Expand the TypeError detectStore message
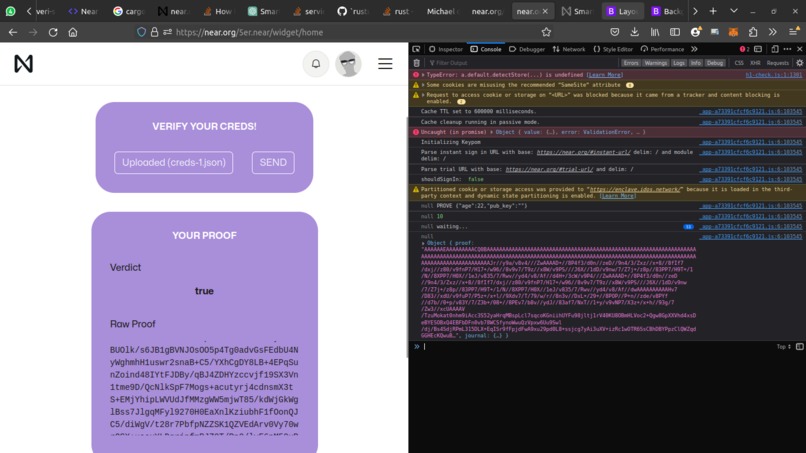Viewport: 806px width, 453px height. click(x=423, y=75)
